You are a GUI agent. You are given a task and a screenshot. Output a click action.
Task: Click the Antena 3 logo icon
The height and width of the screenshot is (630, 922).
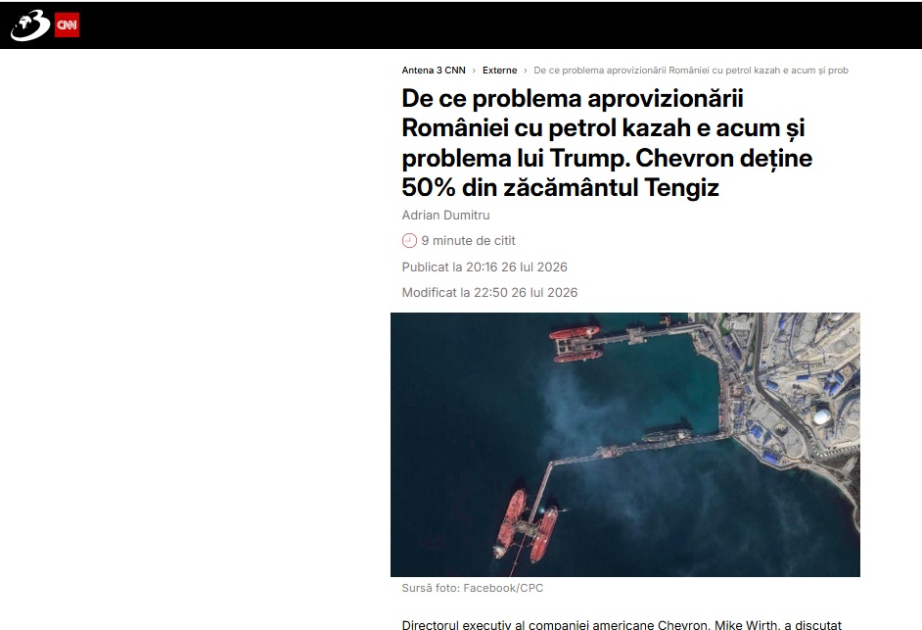point(31,25)
